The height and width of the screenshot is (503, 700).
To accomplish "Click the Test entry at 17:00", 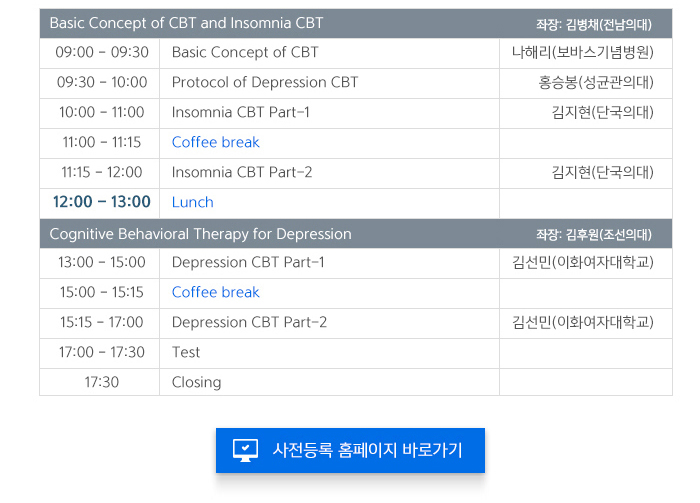I will [186, 352].
